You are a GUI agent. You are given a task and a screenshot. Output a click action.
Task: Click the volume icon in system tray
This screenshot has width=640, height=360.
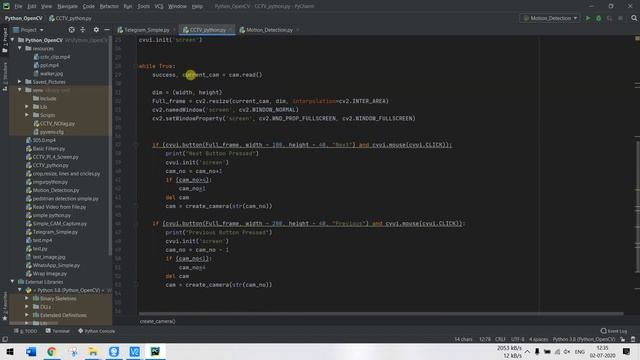567,352
